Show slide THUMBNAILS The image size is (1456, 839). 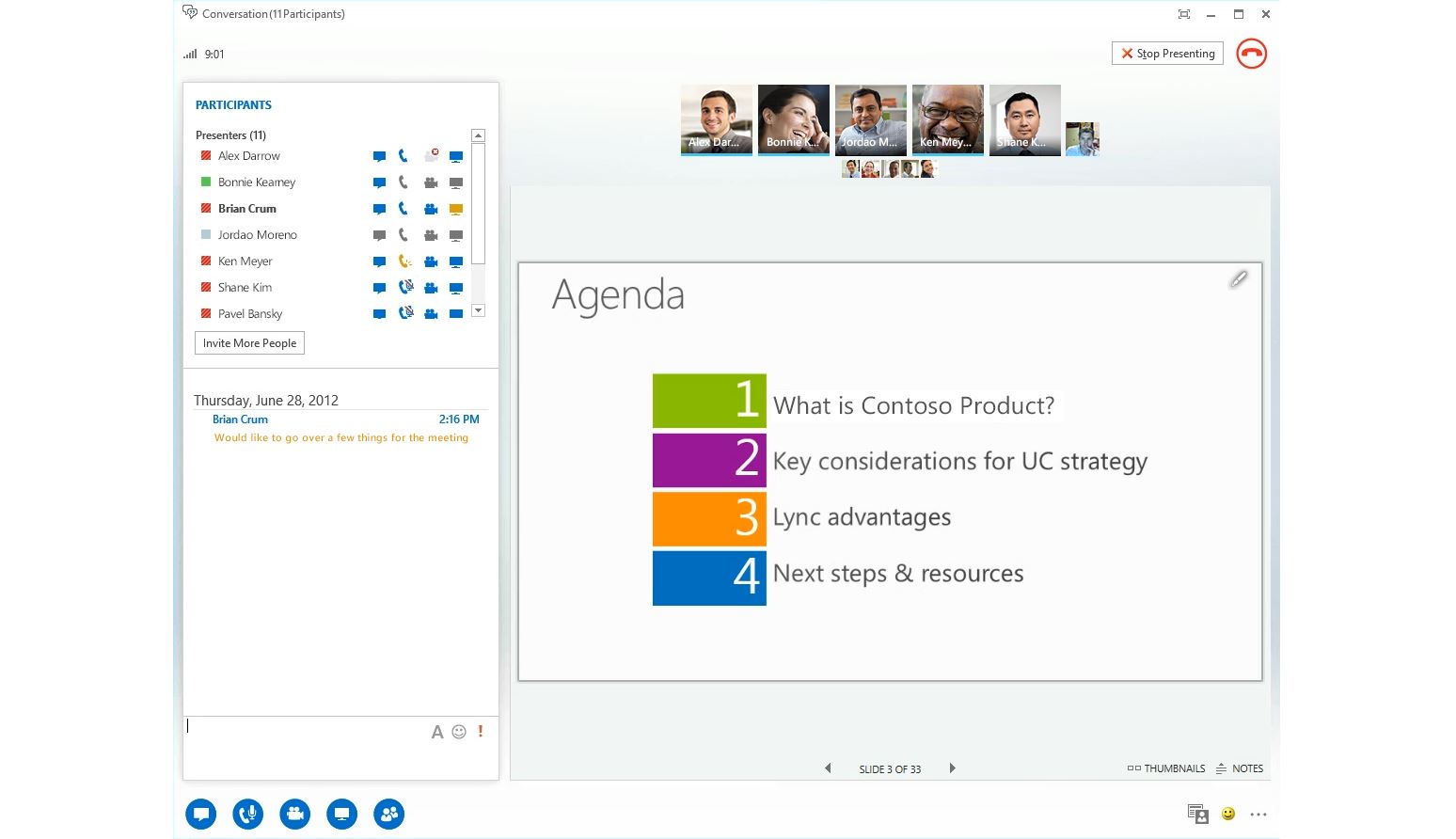click(1166, 768)
